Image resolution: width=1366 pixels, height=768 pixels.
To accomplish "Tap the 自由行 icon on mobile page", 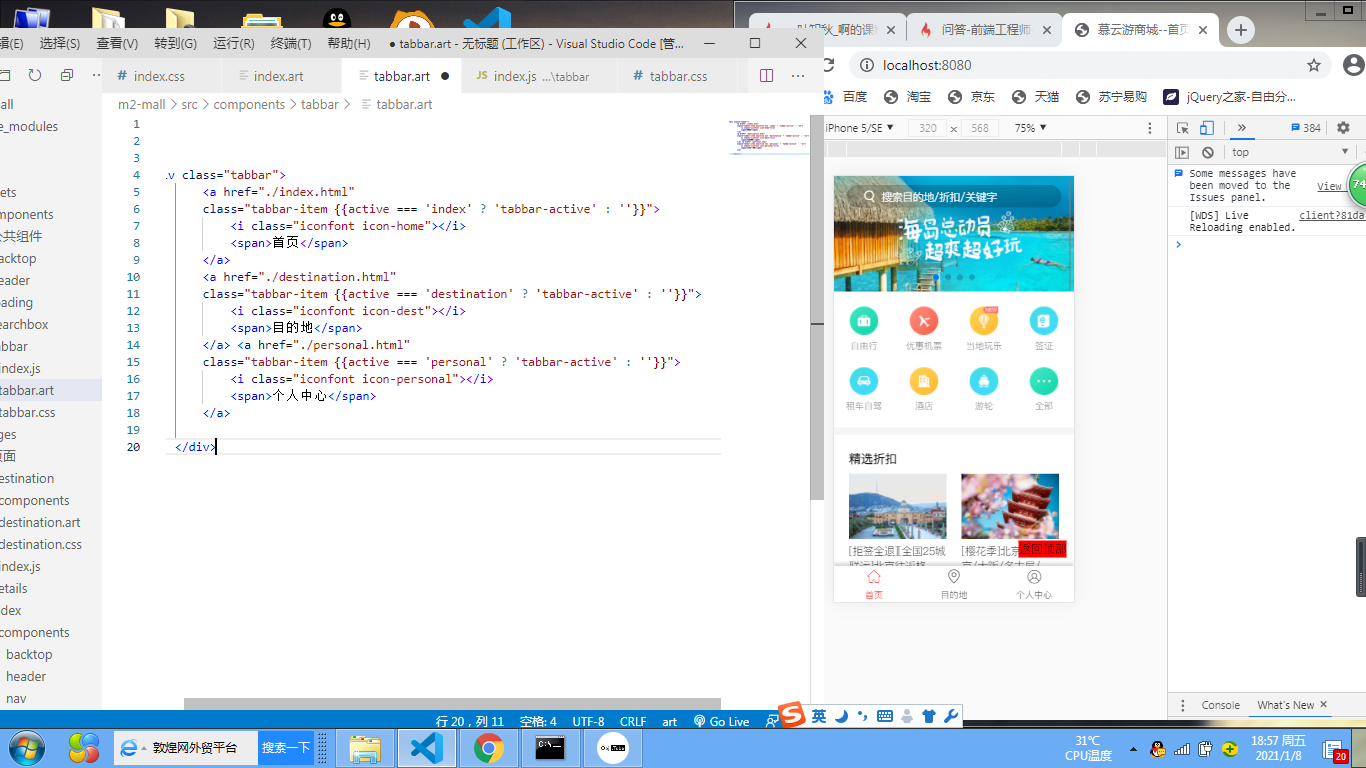I will [864, 321].
